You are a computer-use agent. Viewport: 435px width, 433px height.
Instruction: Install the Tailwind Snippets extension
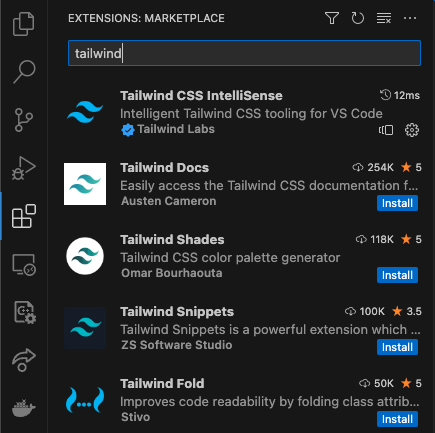pyautogui.click(x=397, y=347)
